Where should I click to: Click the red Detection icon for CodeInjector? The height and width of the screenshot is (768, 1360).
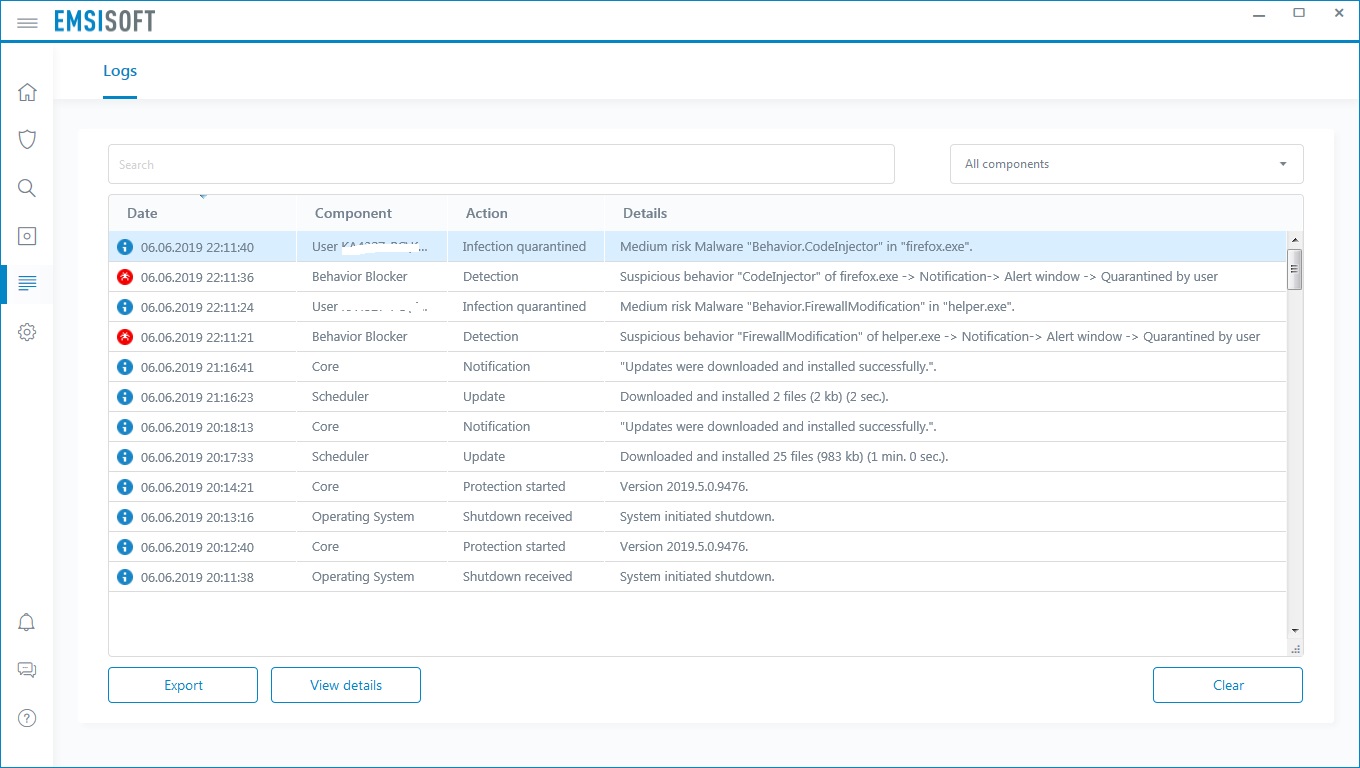coord(125,277)
